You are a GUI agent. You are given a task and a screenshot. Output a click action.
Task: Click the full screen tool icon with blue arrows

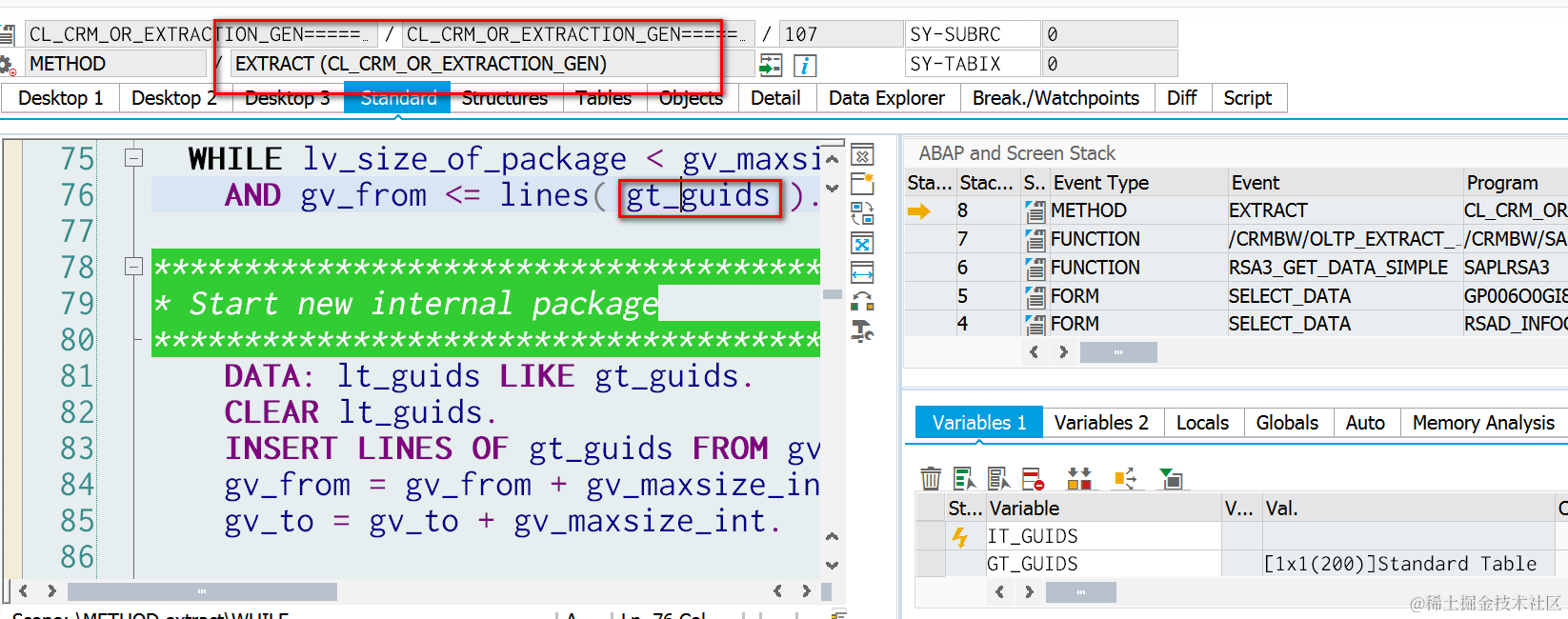862,244
